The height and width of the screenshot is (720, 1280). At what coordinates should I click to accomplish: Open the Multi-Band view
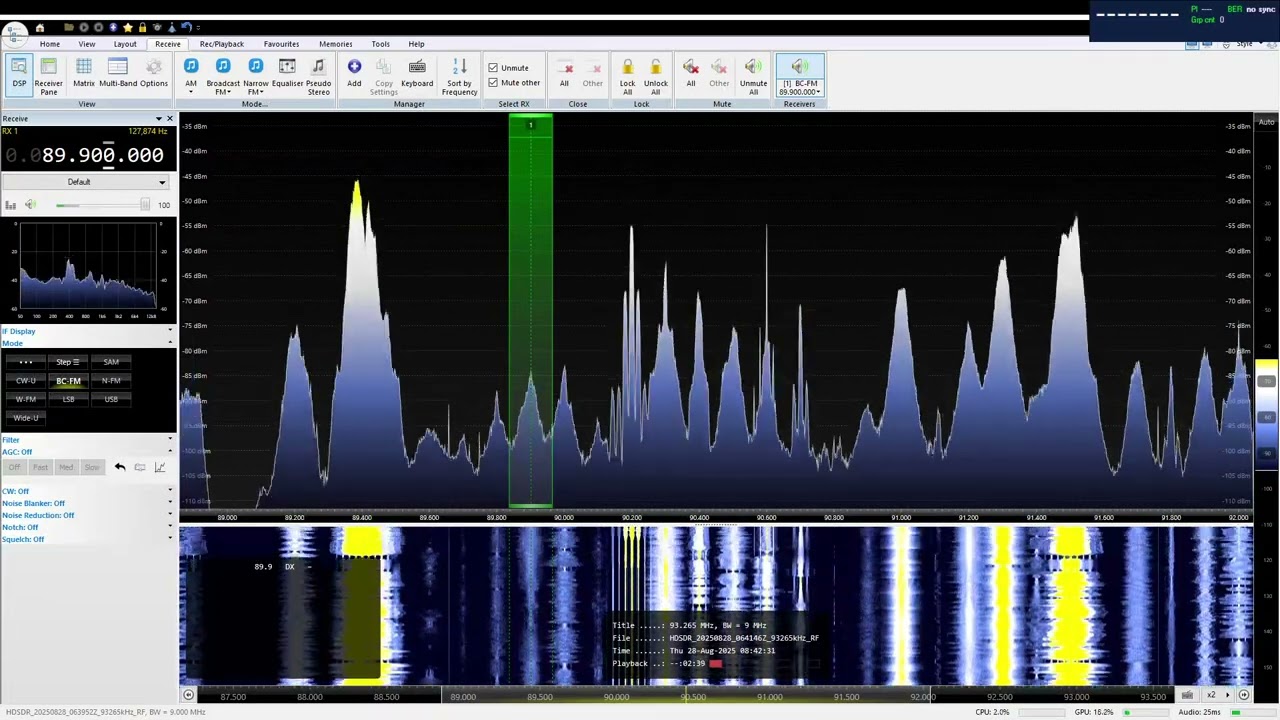118,73
